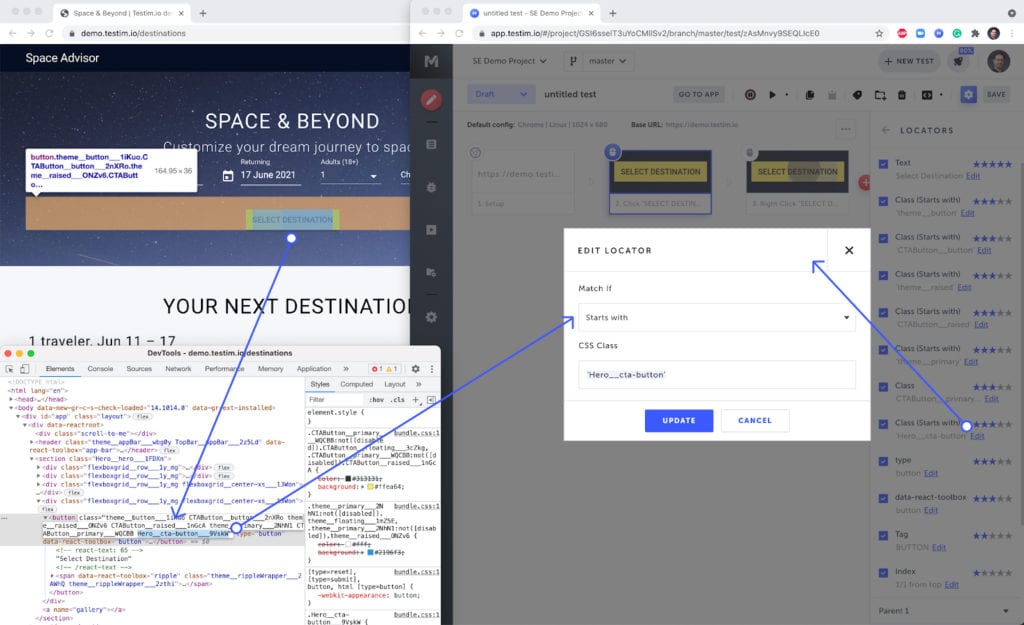
Task: Click the copy steps icon in Testim toolbar
Action: click(x=810, y=95)
